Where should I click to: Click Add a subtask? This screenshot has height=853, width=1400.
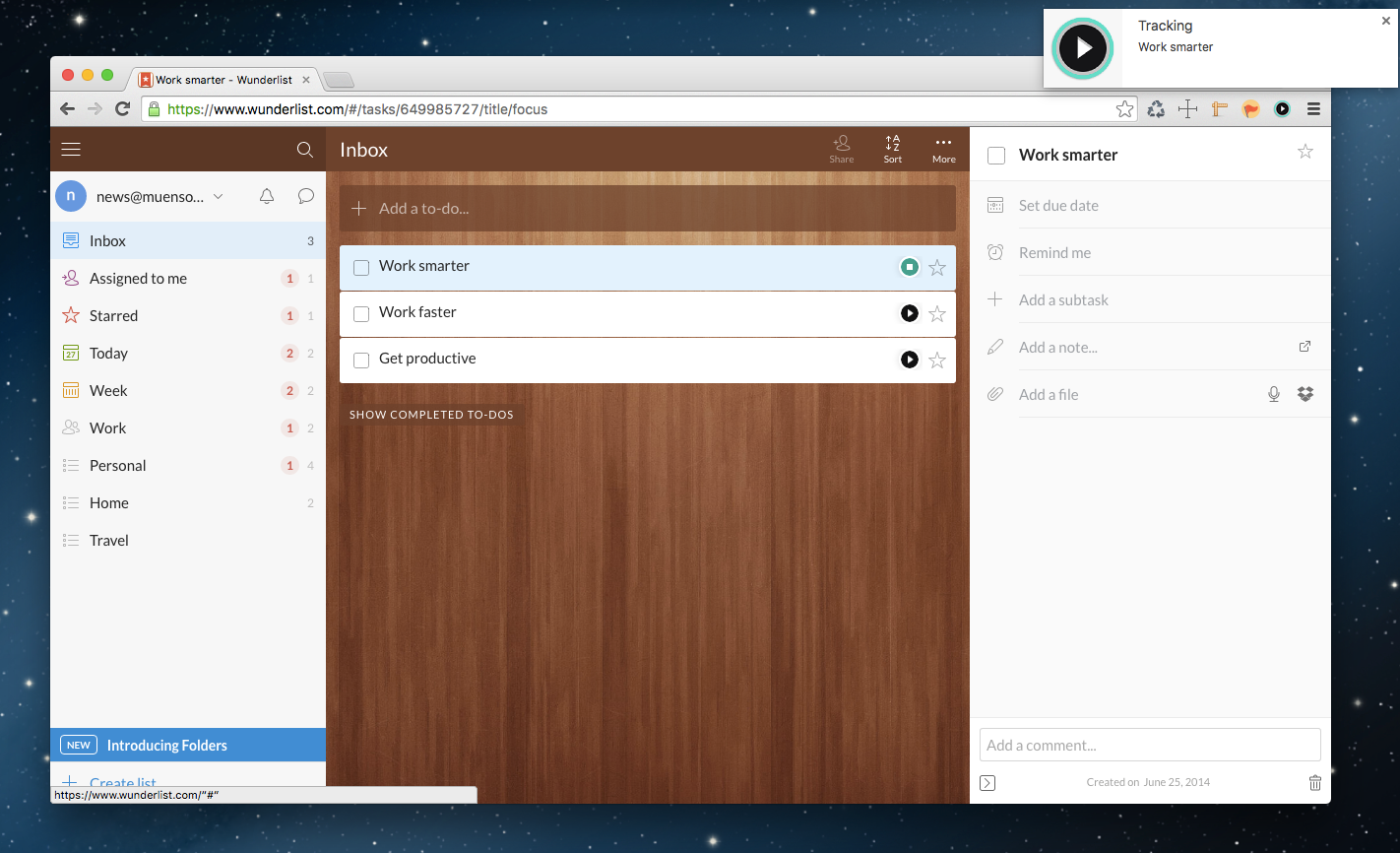click(1063, 299)
